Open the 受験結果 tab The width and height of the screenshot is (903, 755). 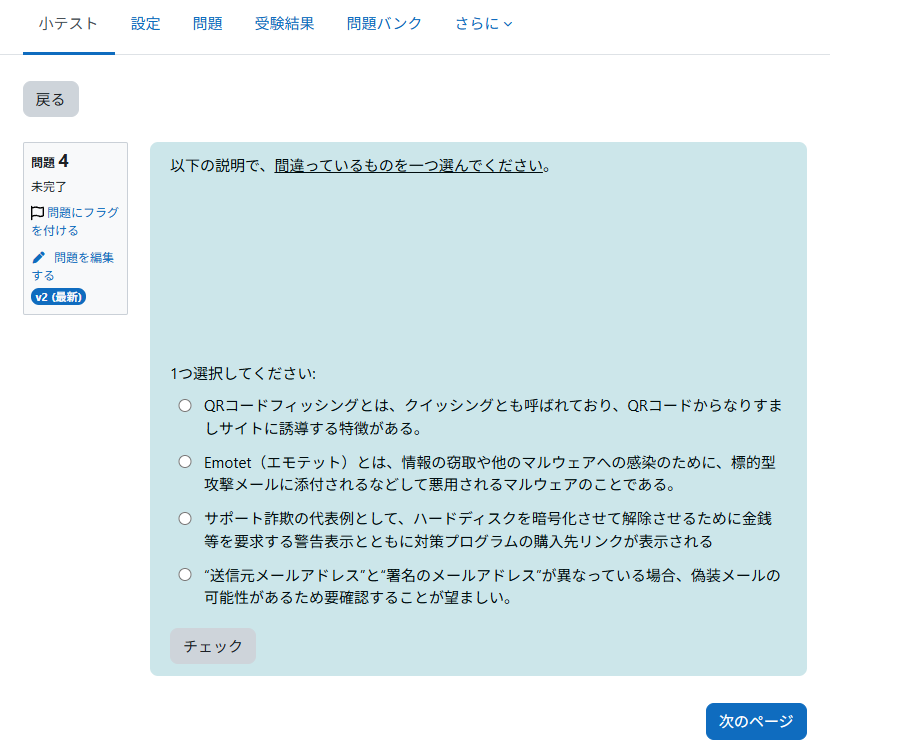(x=284, y=24)
